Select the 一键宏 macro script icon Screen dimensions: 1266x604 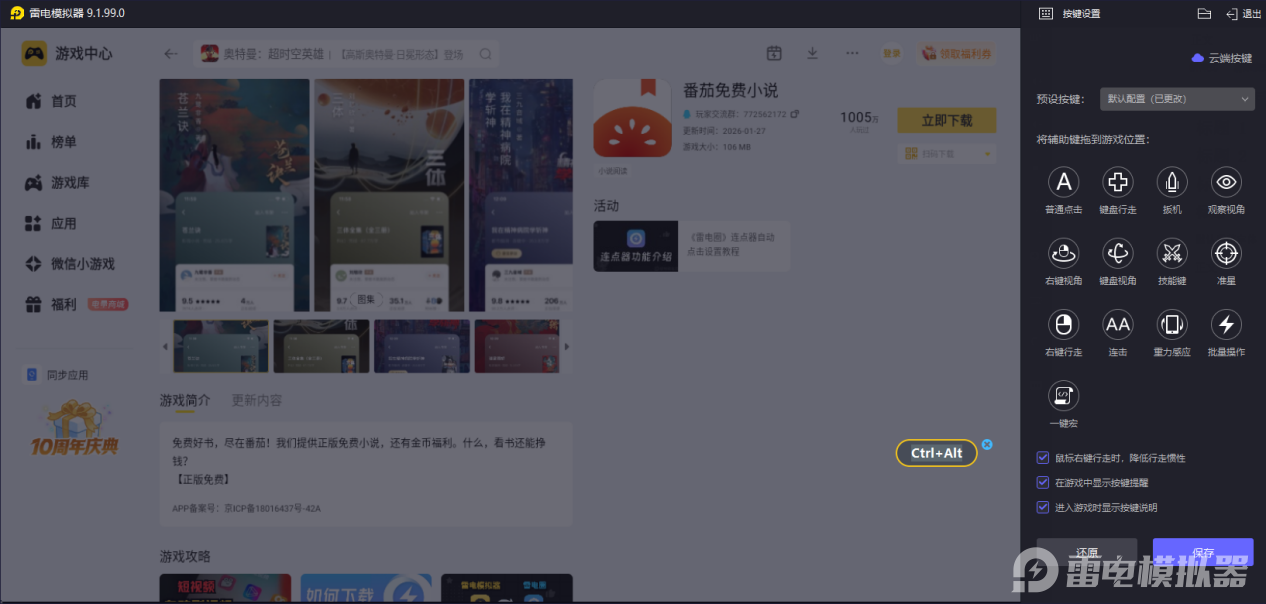[1064, 395]
